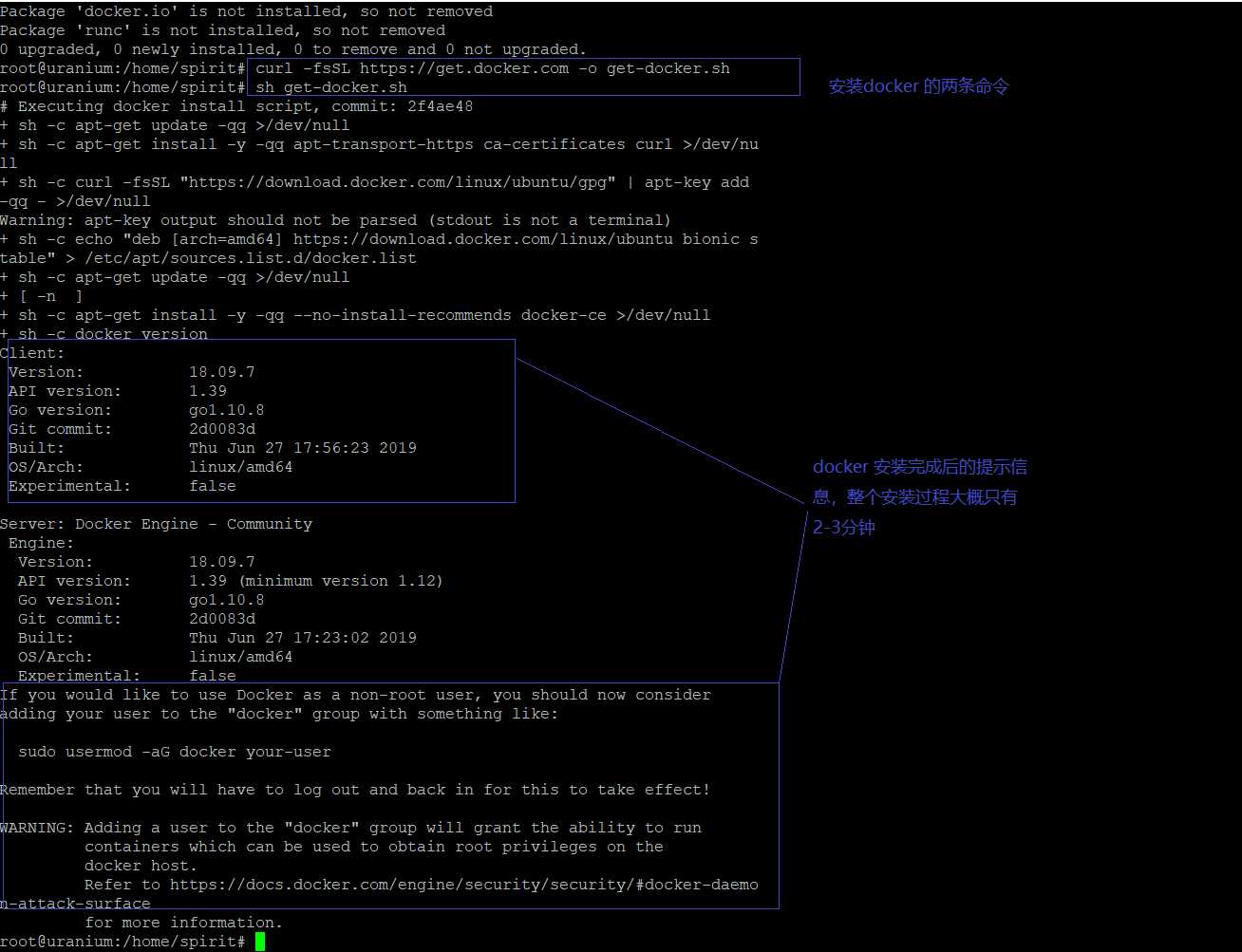The width and height of the screenshot is (1242, 952).
Task: Click the "Package 'docker.io' is not installed" line
Action: click(x=246, y=11)
